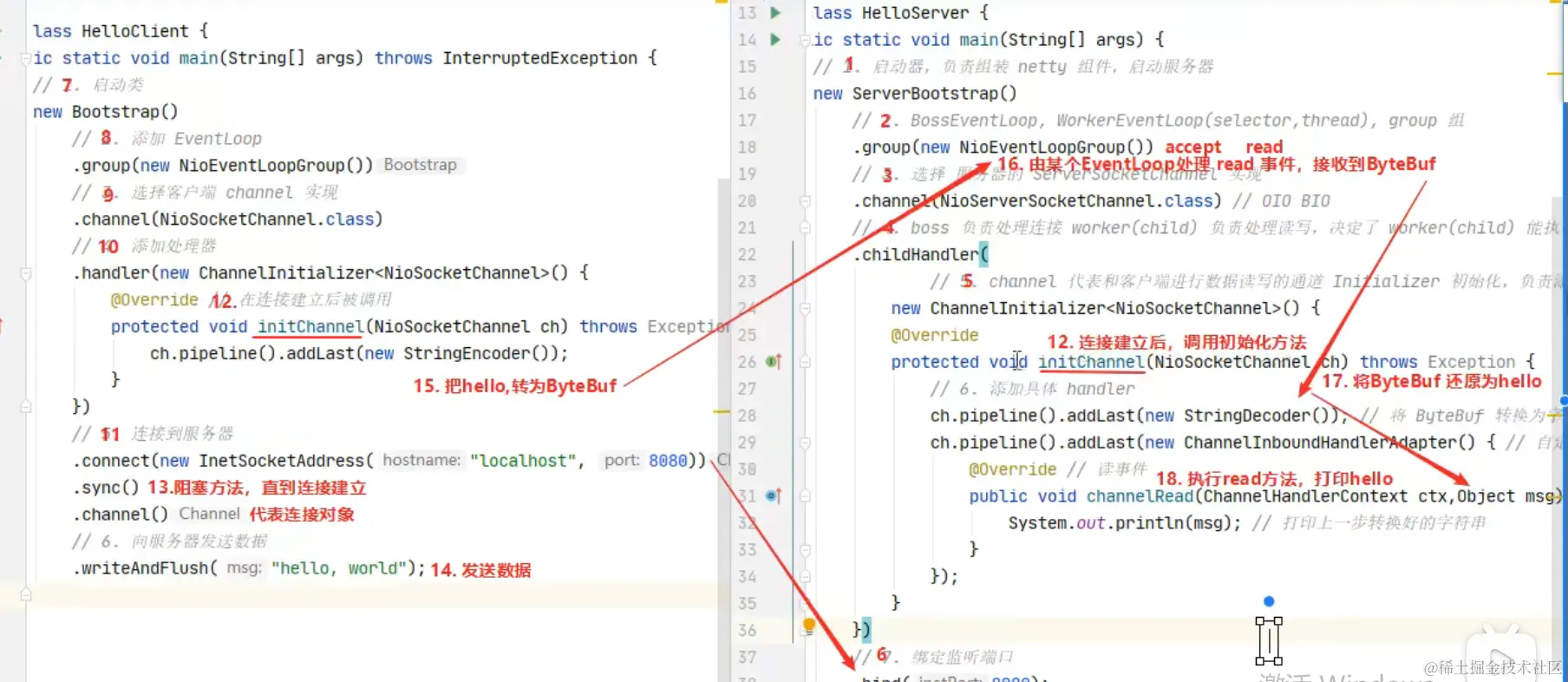The image size is (1568, 682).
Task: Click msg: parameter hint in writeAndFlush
Action: click(244, 568)
